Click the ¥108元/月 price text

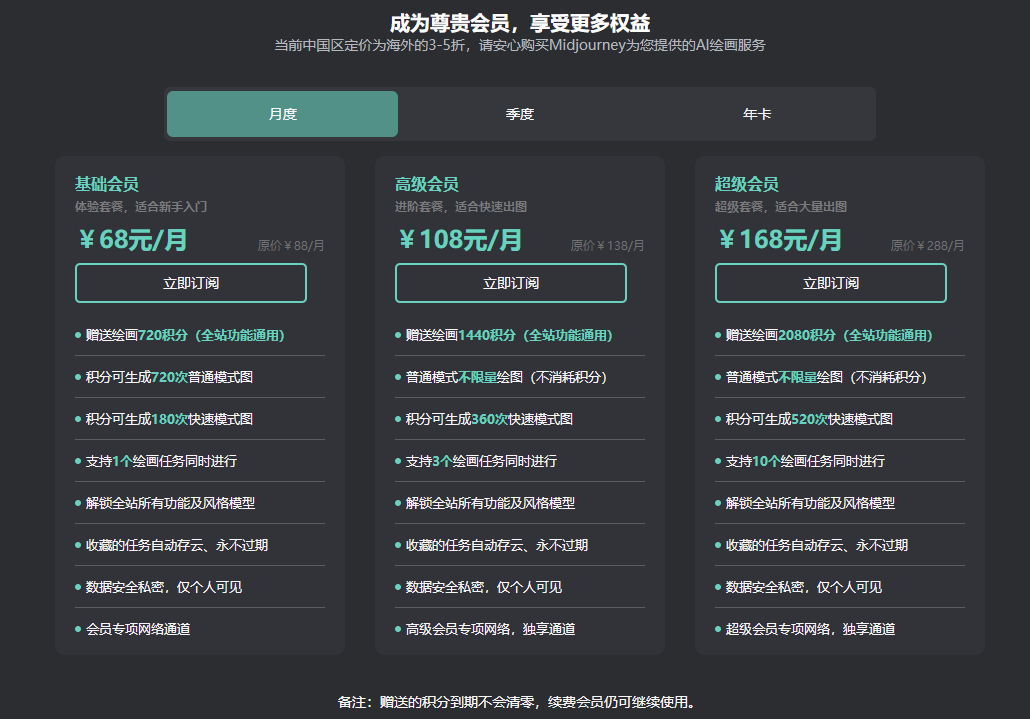tap(460, 240)
